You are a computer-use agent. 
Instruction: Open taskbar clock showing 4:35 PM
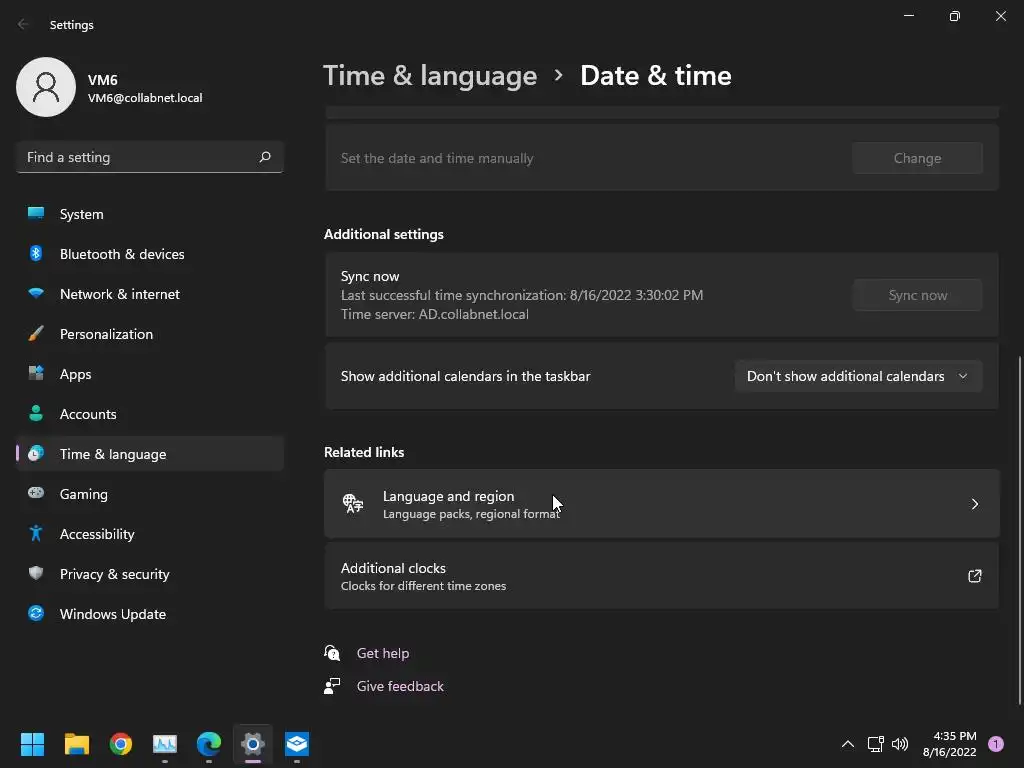click(950, 743)
